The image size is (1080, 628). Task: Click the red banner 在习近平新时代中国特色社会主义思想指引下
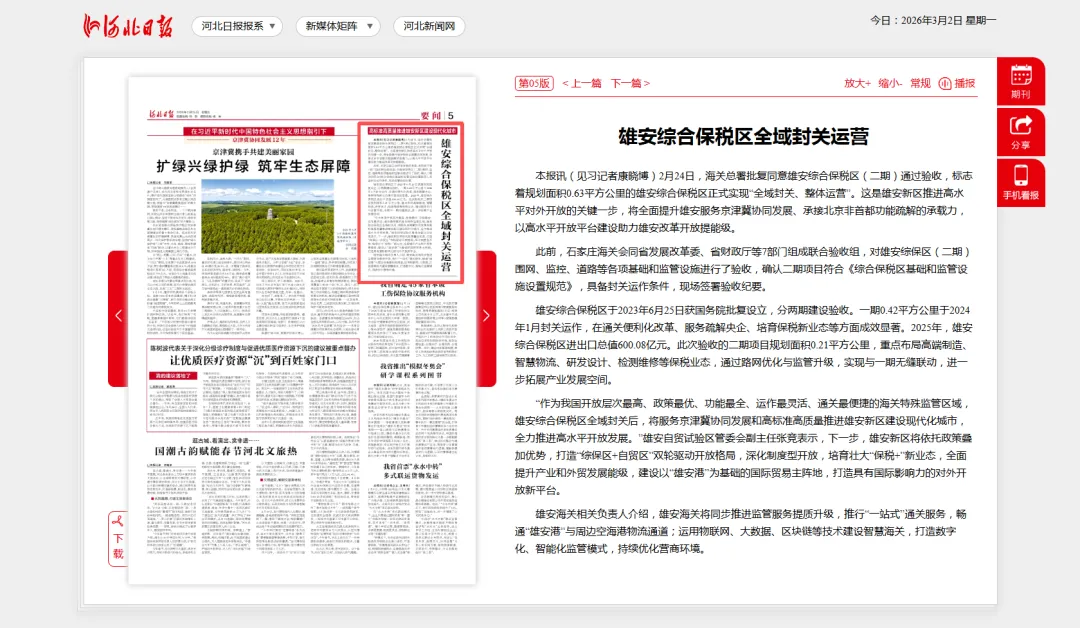(x=258, y=131)
